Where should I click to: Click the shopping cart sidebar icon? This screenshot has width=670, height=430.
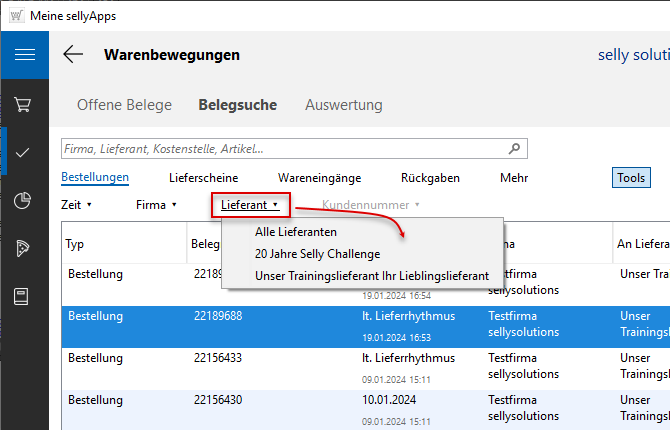[x=24, y=104]
